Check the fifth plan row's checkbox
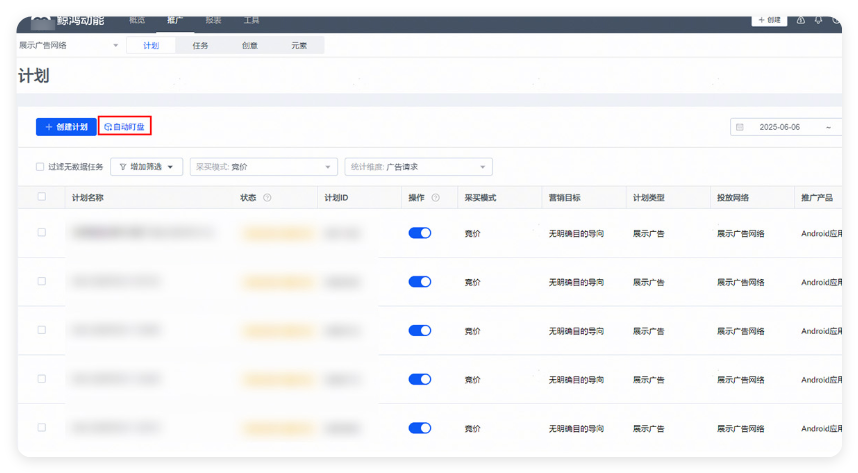The width and height of the screenshot is (858, 473). (42, 427)
